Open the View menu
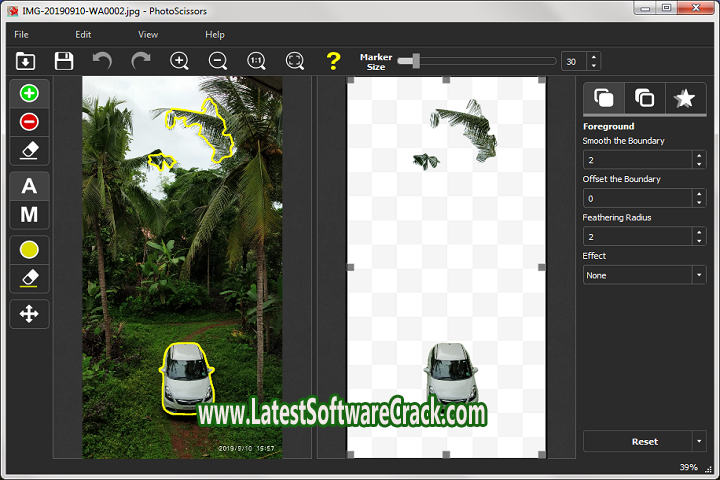This screenshot has width=720, height=480. pyautogui.click(x=147, y=34)
